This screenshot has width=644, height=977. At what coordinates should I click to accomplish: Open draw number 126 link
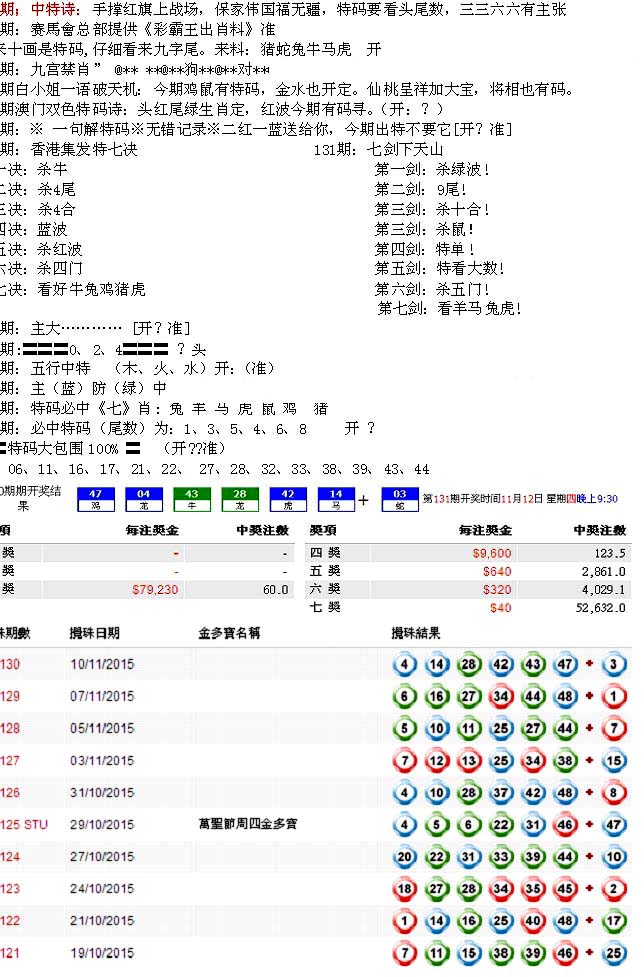click(10, 792)
